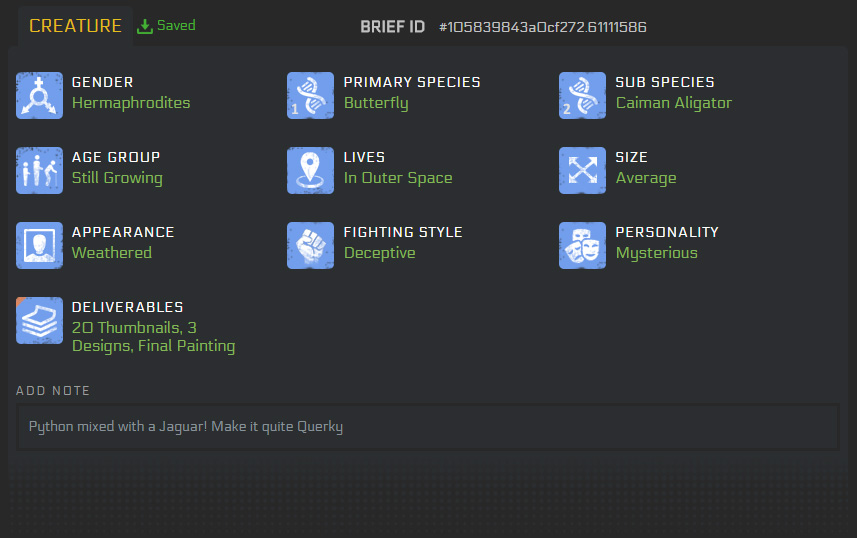Screen dimensions: 857x538
Task: Open the Lives location pin icon
Action: coord(310,171)
